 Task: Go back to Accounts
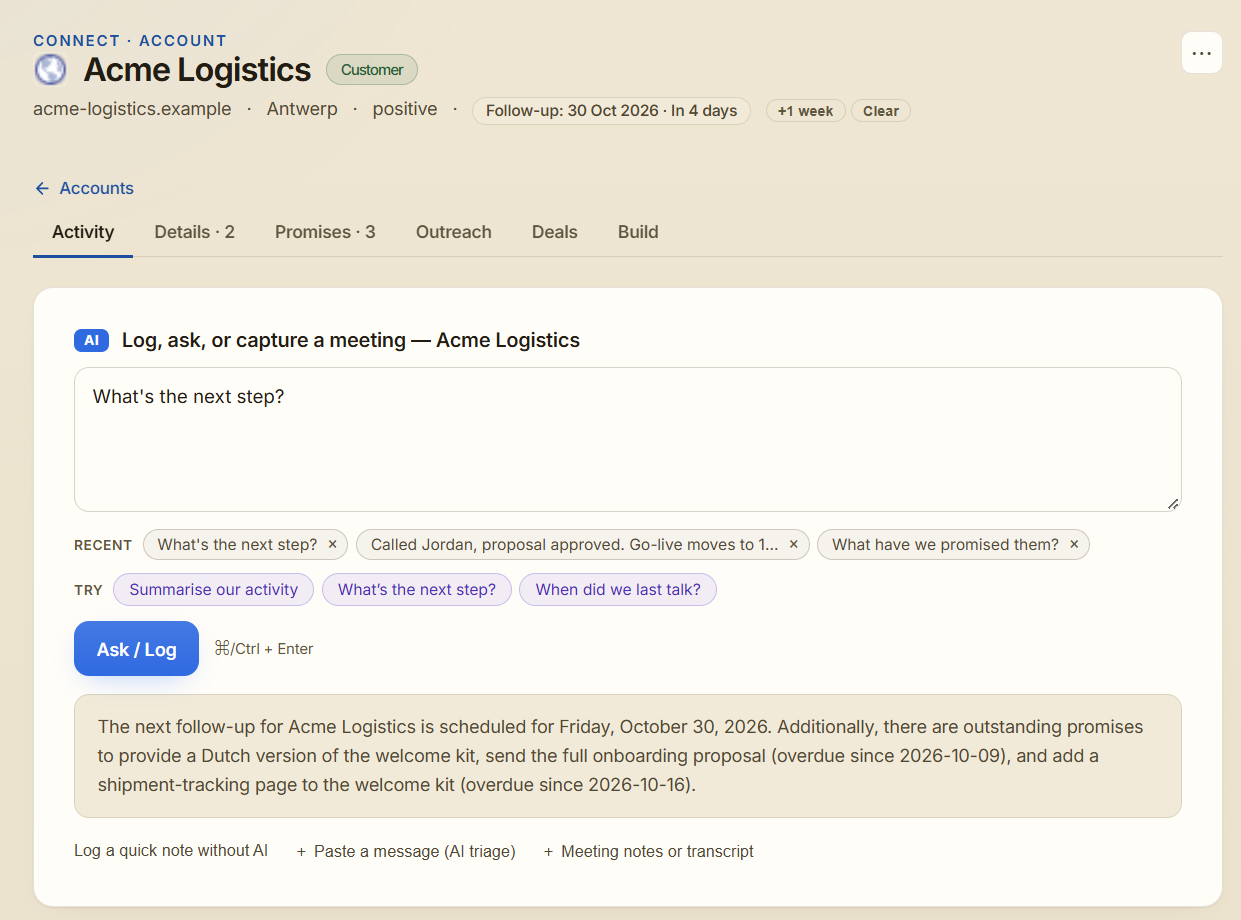(84, 188)
